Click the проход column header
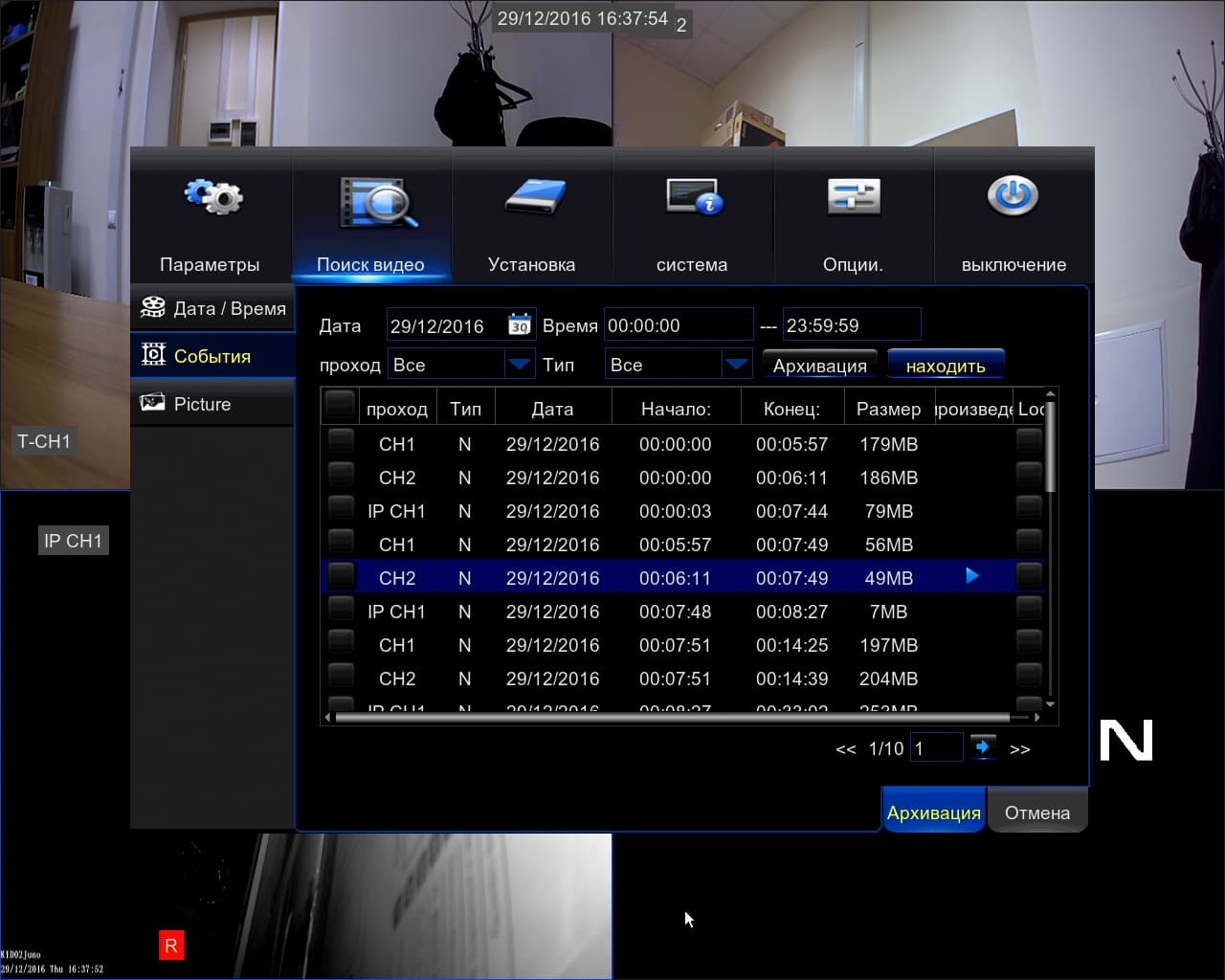 pyautogui.click(x=397, y=409)
